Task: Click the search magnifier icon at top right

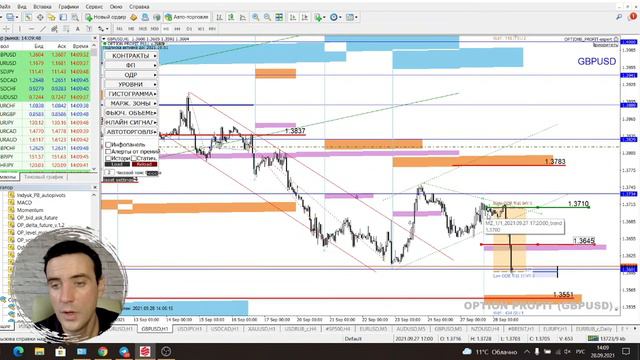Action: tap(619, 17)
